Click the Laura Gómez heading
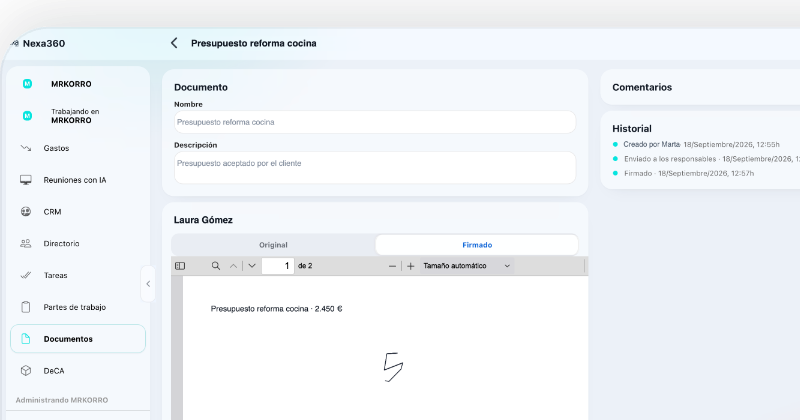This screenshot has width=800, height=420. (x=203, y=220)
